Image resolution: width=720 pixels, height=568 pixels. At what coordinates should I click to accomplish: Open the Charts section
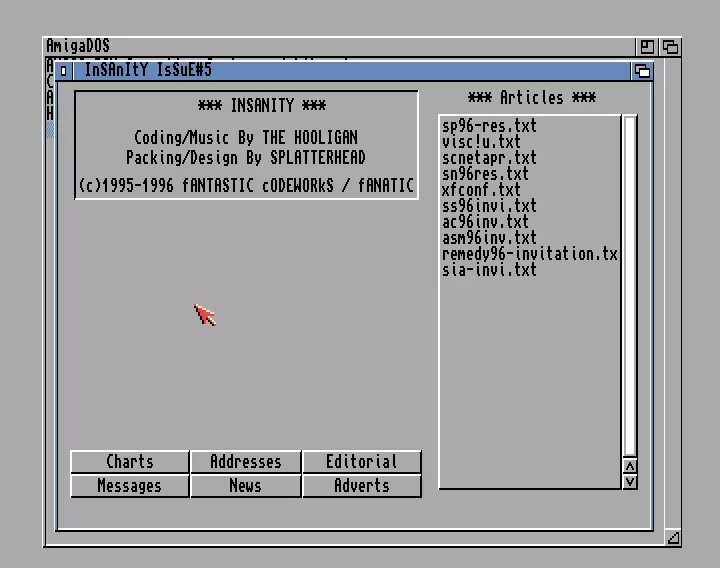point(130,462)
